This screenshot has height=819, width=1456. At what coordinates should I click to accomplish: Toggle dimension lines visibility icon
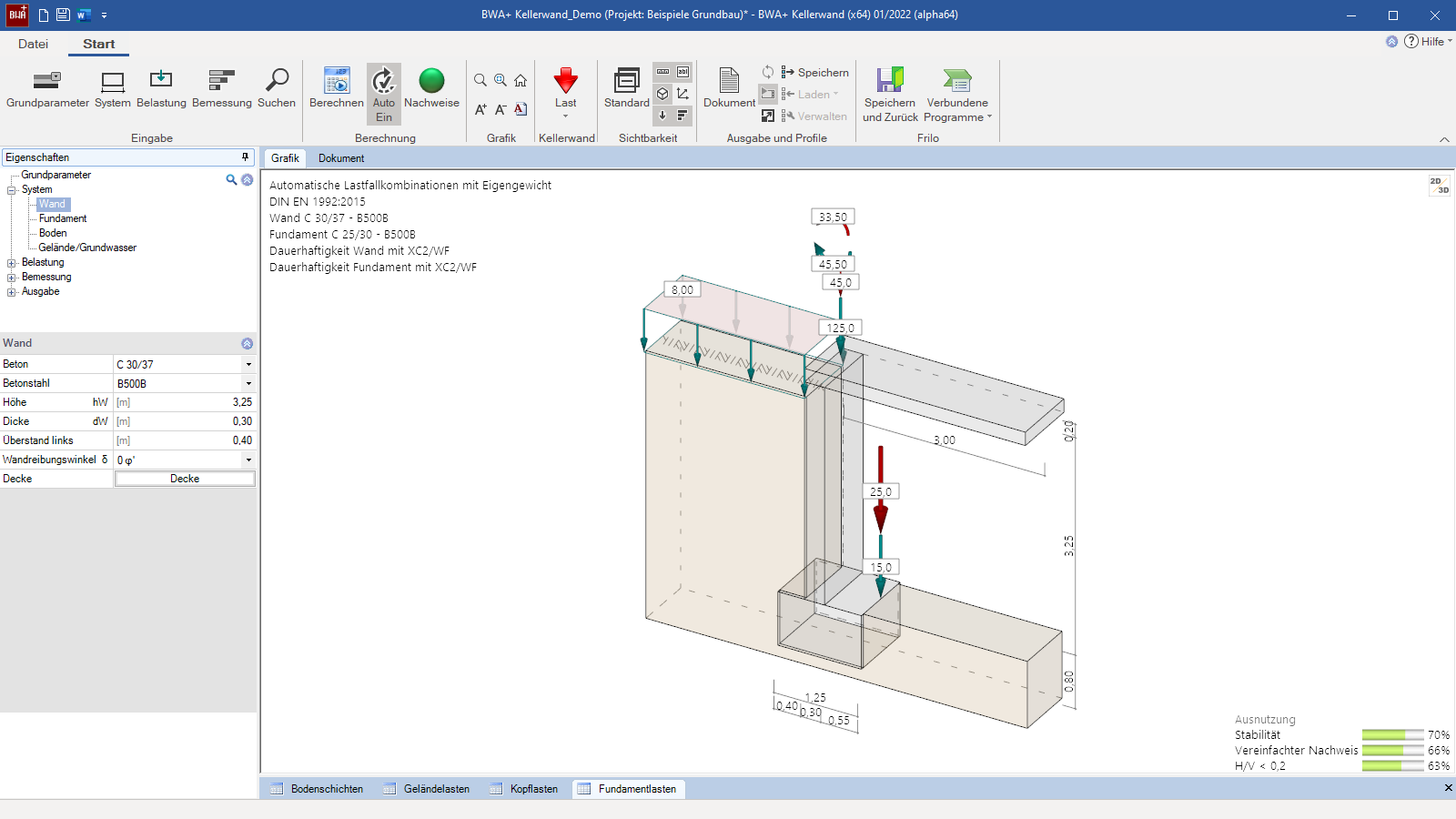[x=662, y=72]
